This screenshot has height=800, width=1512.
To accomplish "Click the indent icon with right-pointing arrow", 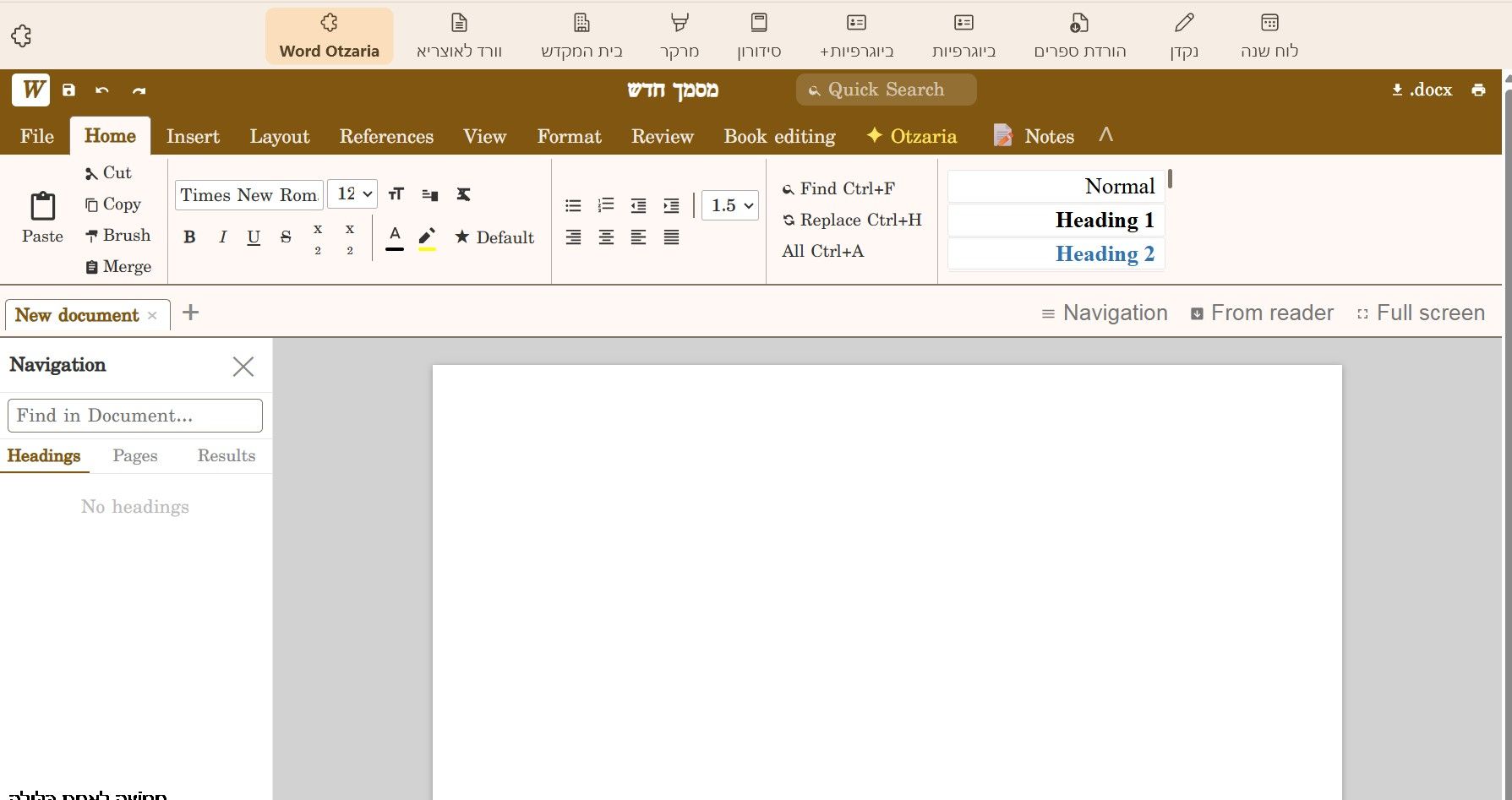I will (671, 205).
